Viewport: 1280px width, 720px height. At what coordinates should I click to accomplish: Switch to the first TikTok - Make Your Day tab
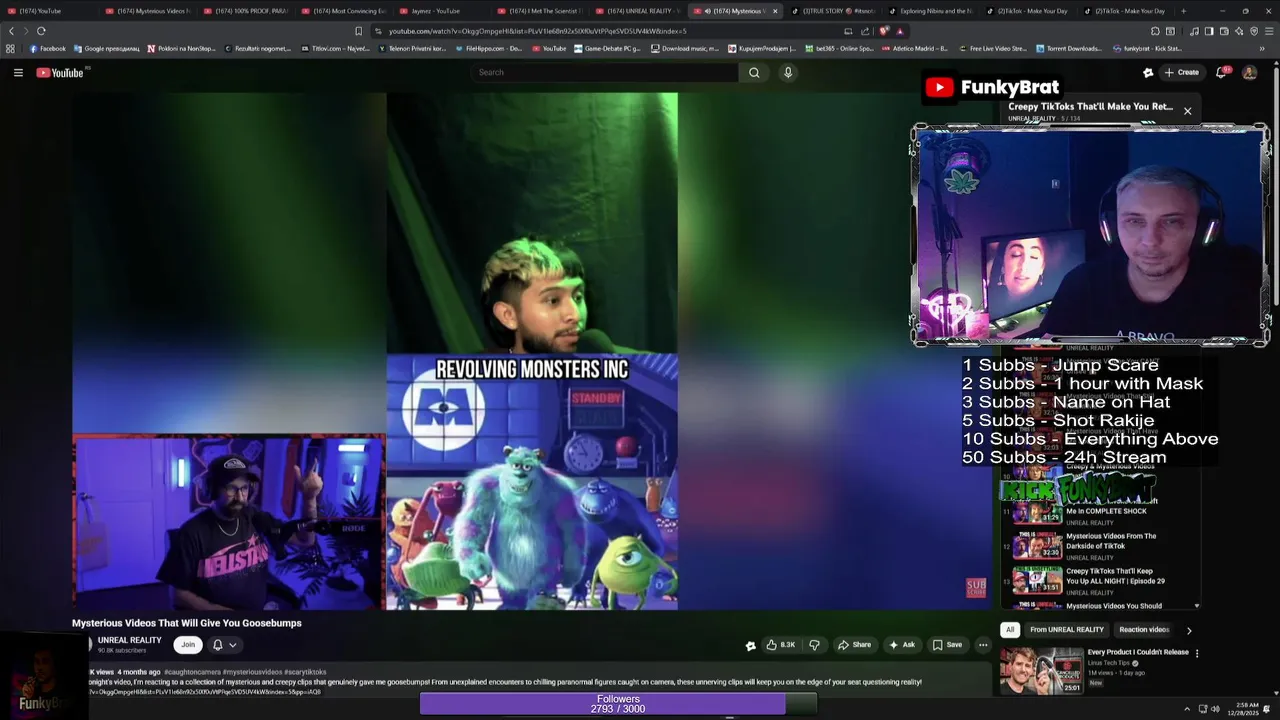click(1030, 11)
